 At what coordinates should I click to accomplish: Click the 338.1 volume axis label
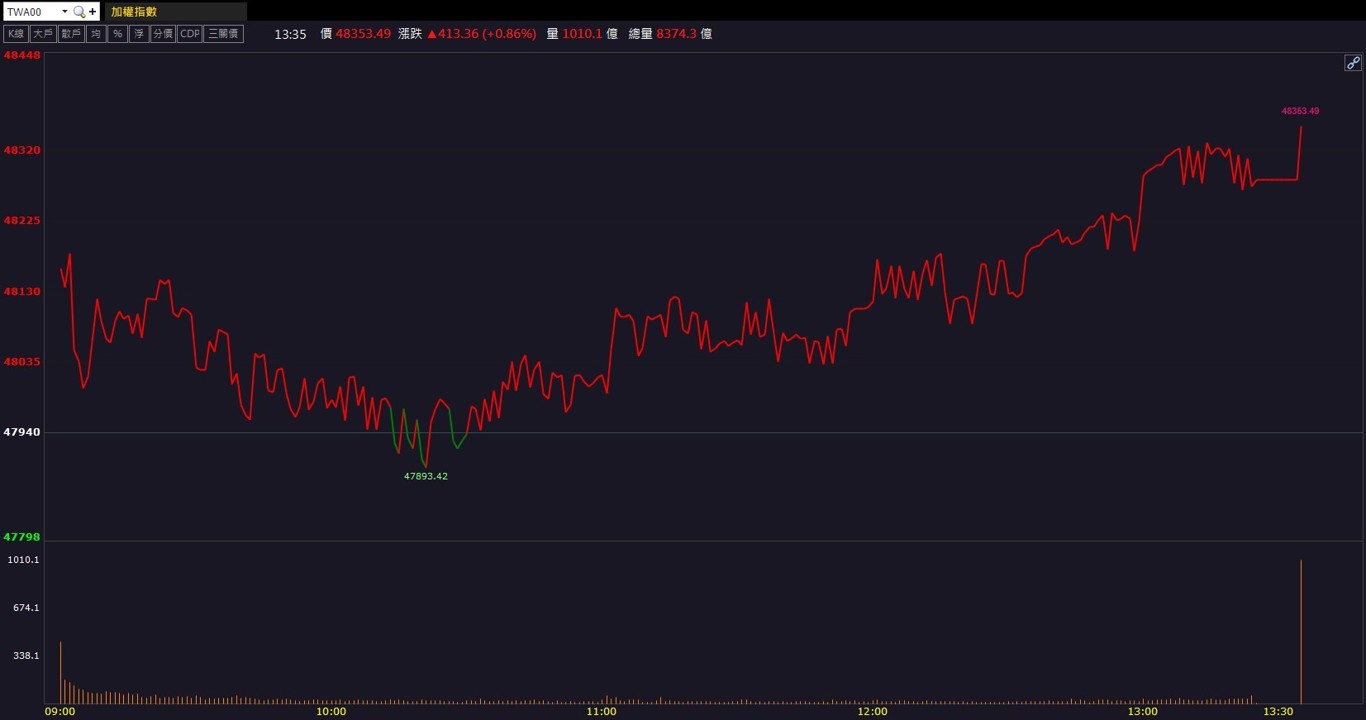pos(26,656)
